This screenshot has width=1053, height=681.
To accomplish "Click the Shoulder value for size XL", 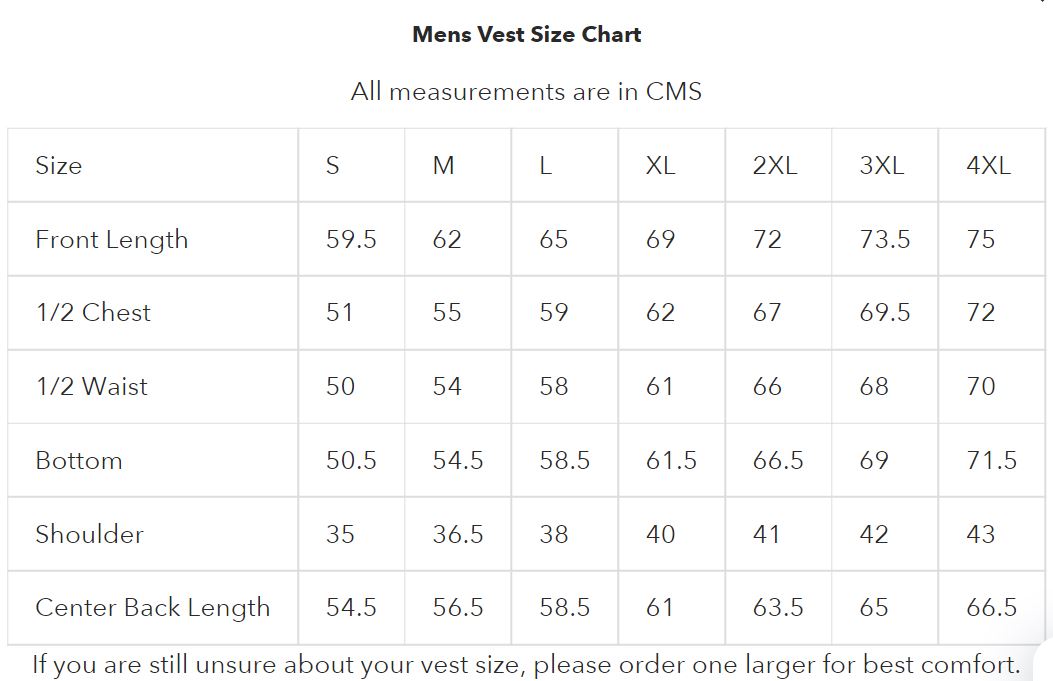I will [660, 534].
